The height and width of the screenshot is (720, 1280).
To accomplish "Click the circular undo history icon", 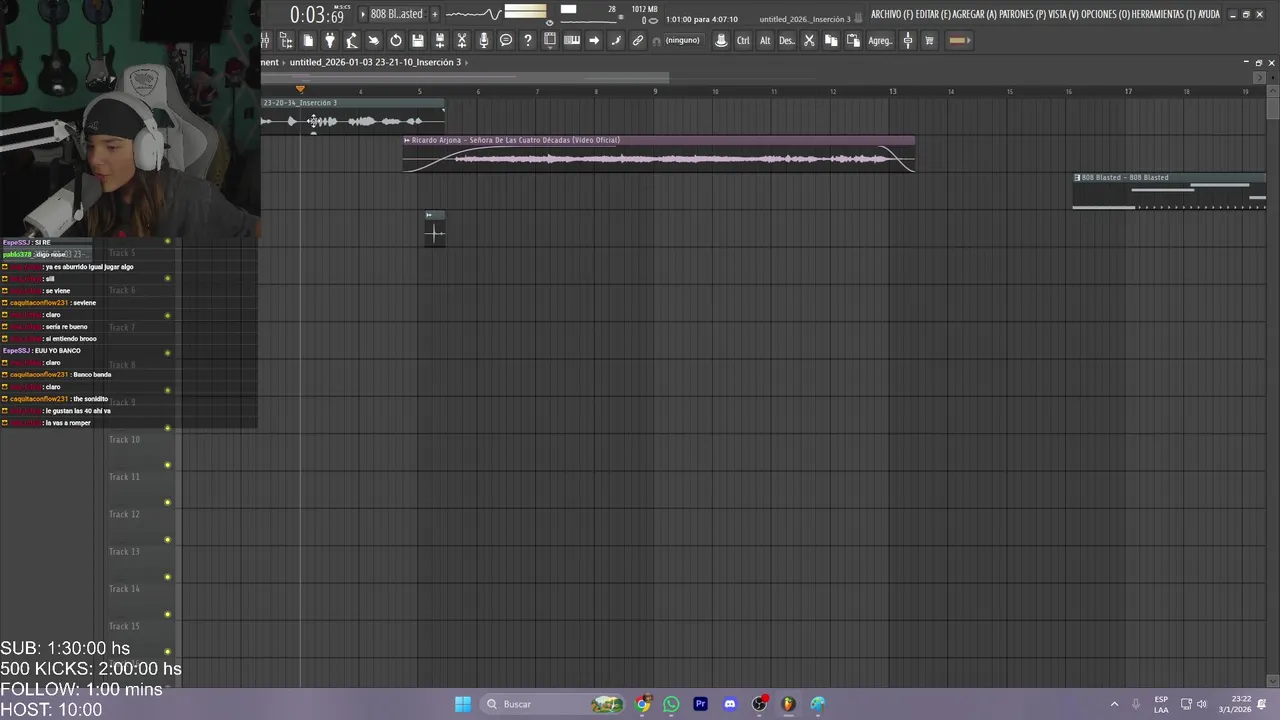I will tap(396, 40).
